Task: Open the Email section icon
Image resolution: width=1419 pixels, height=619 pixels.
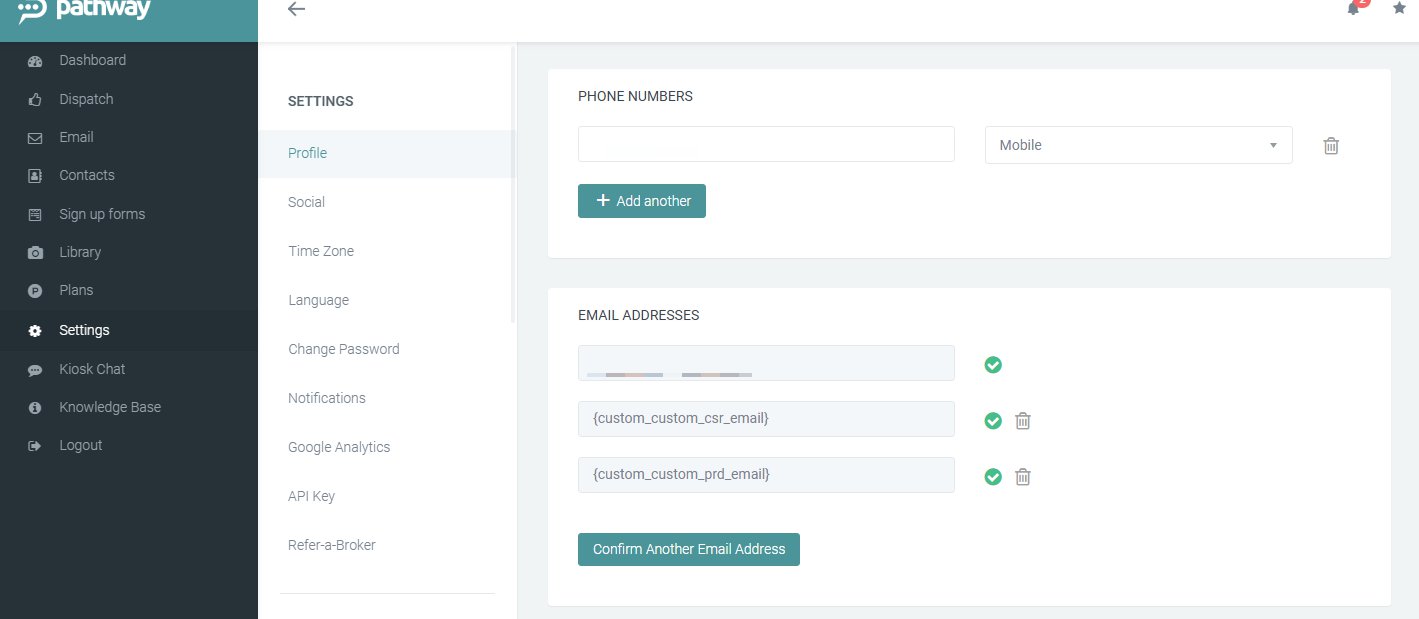Action: coord(34,137)
